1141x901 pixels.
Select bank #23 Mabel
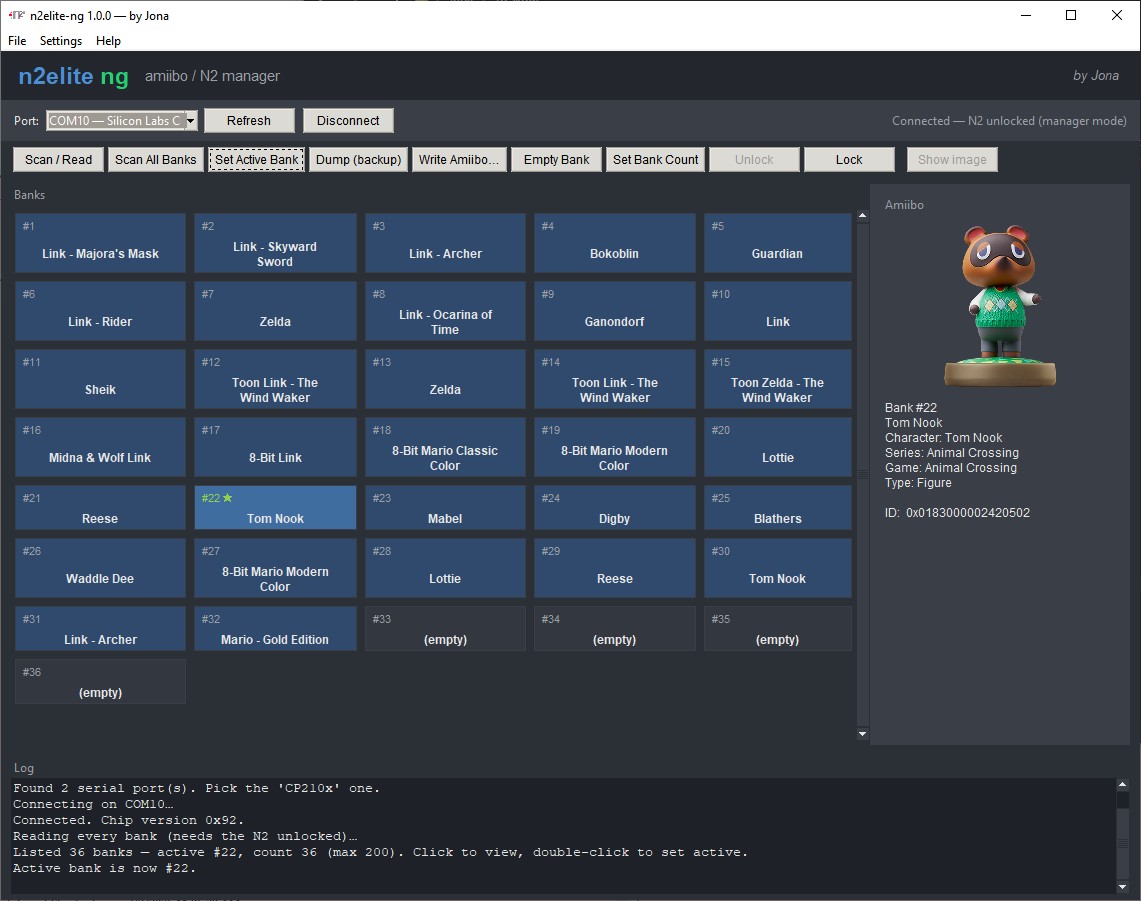[445, 508]
